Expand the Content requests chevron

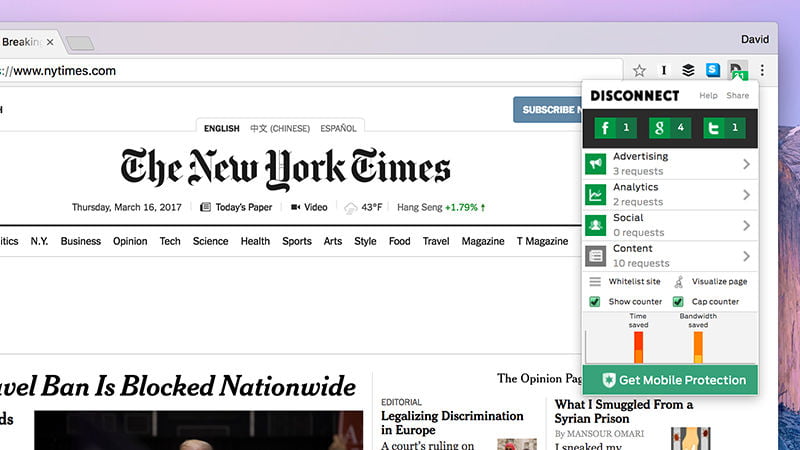[746, 256]
